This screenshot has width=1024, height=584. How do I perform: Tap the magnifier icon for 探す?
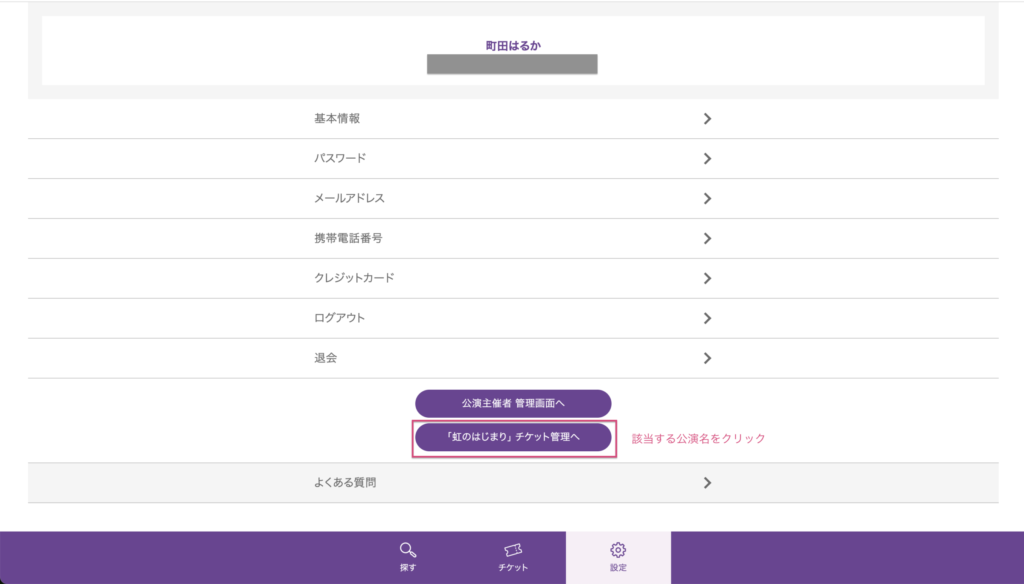point(407,550)
